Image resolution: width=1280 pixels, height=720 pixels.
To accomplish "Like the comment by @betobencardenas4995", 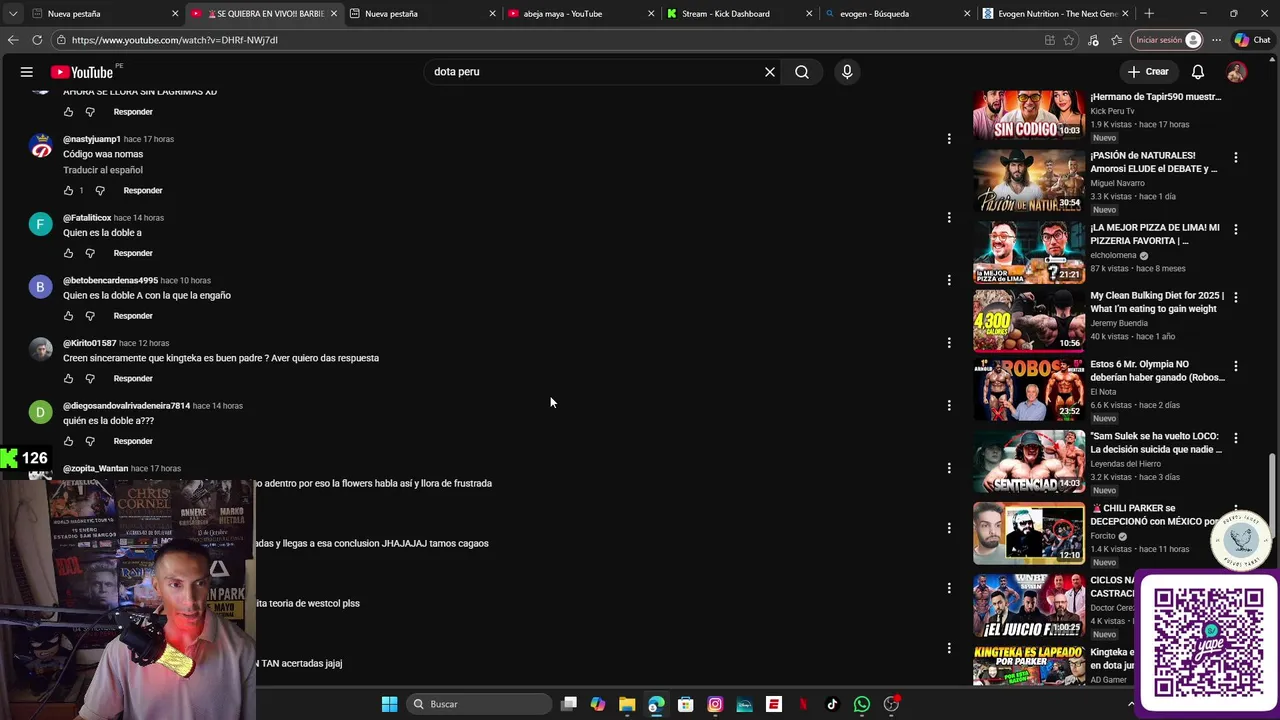I will tap(68, 316).
